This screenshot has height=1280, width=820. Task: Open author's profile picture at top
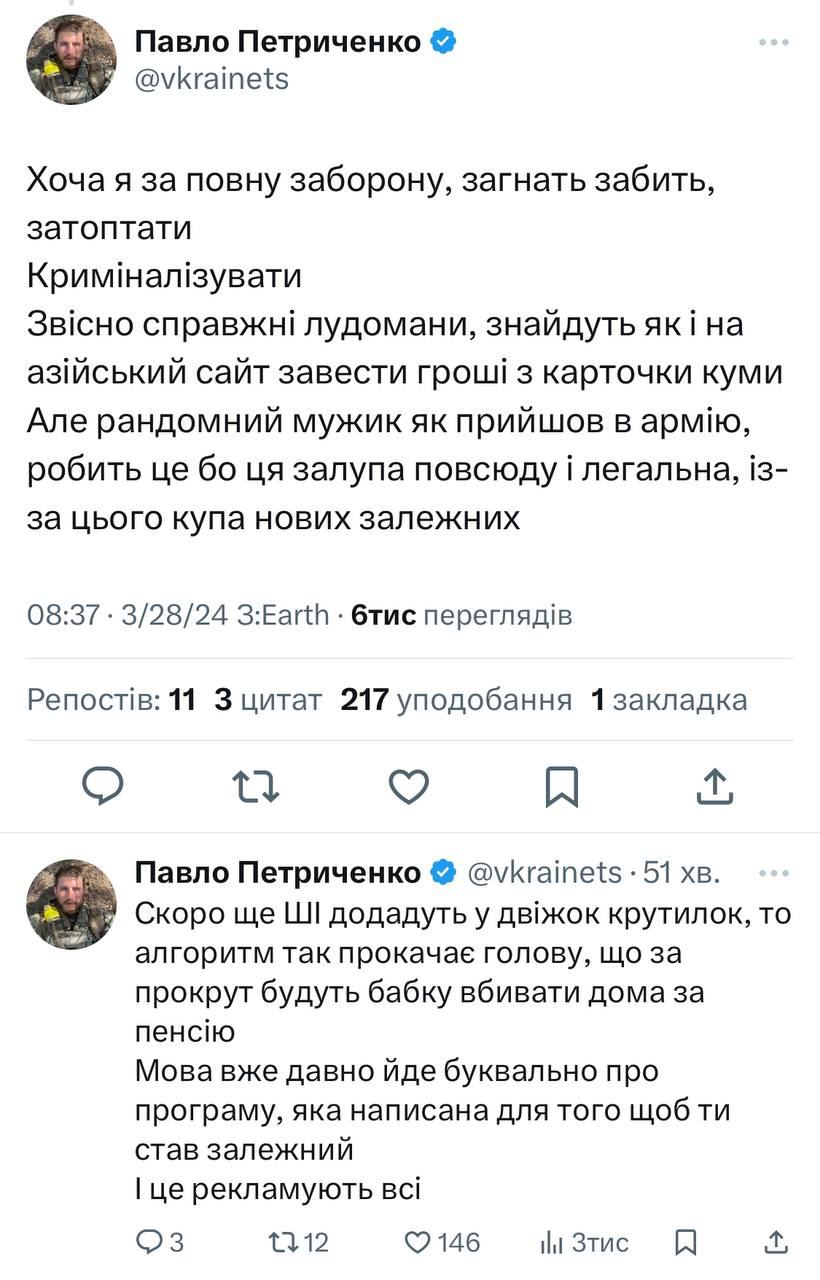71,60
